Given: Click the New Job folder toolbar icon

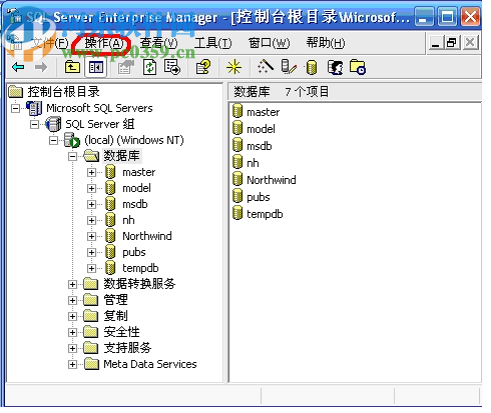Looking at the screenshot, I should [x=357, y=67].
